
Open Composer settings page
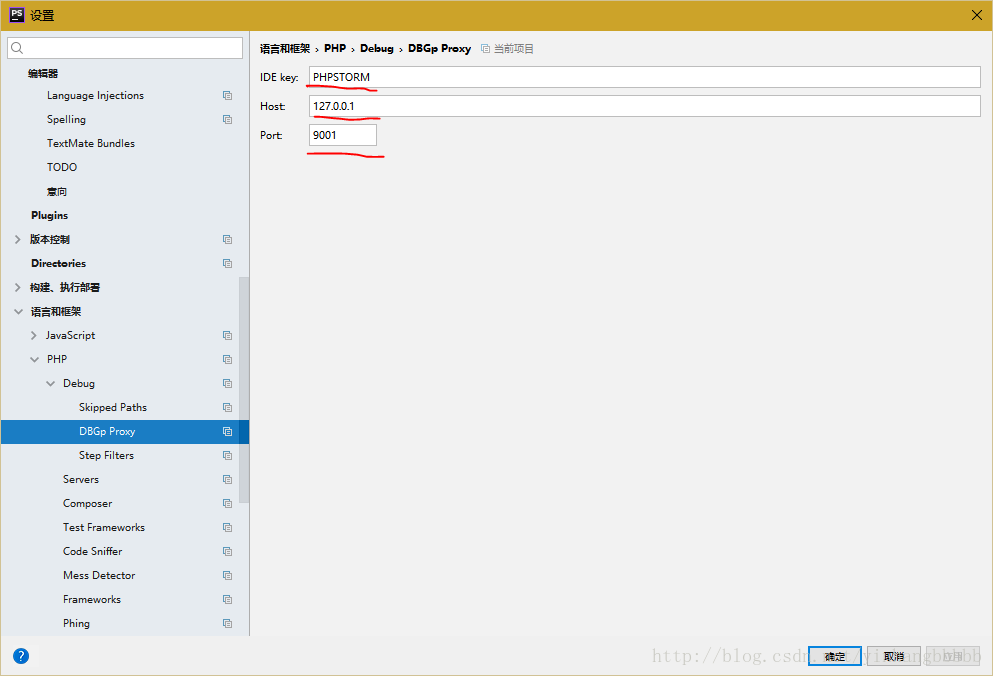coord(87,504)
